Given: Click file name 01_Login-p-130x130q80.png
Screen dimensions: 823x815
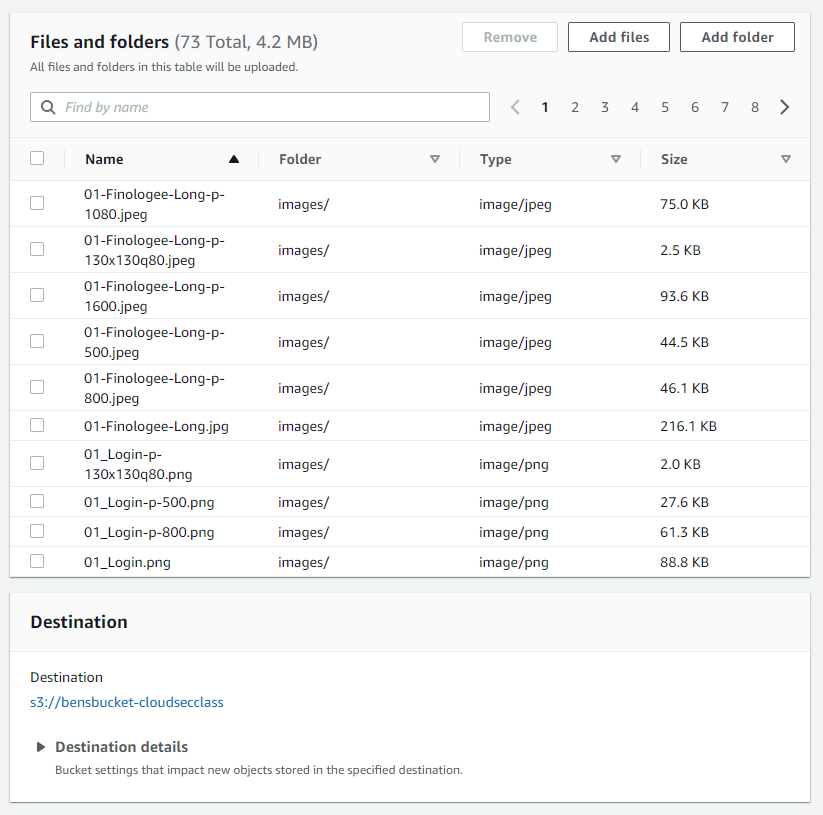Looking at the screenshot, I should [x=138, y=464].
